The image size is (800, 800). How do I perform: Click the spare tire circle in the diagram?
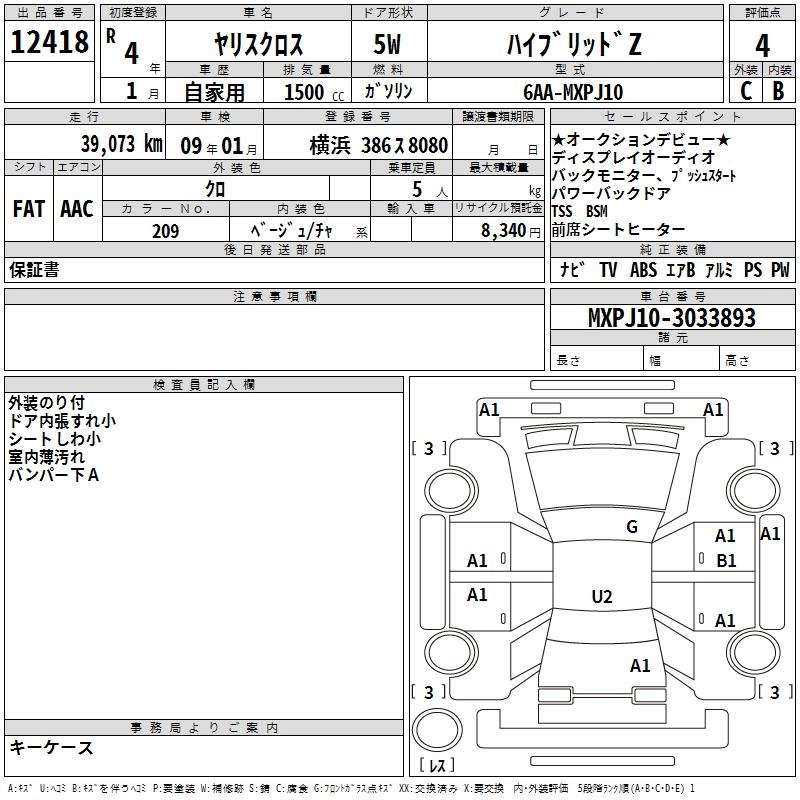[x=437, y=729]
